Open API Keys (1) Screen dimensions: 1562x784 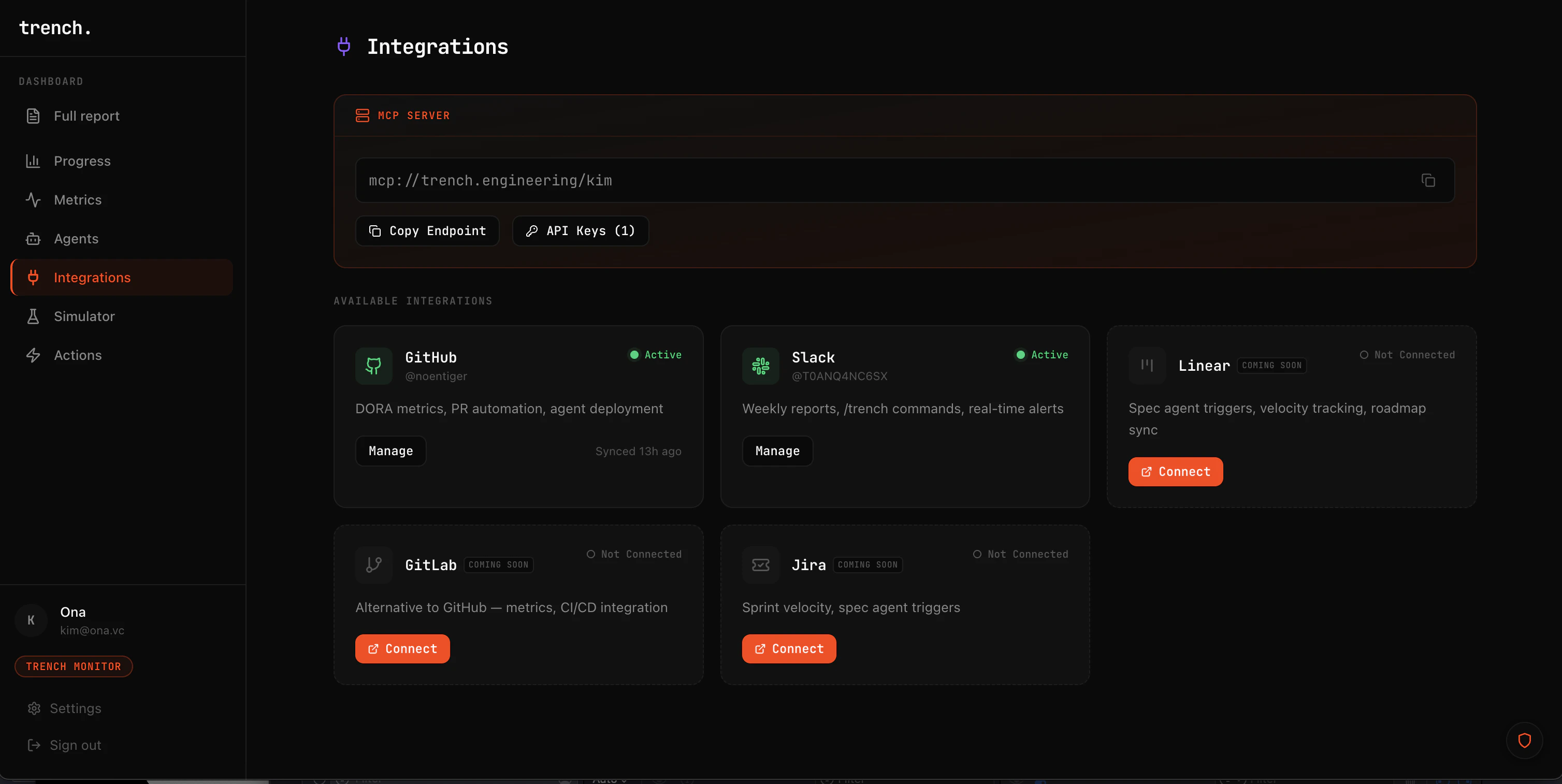pos(580,231)
